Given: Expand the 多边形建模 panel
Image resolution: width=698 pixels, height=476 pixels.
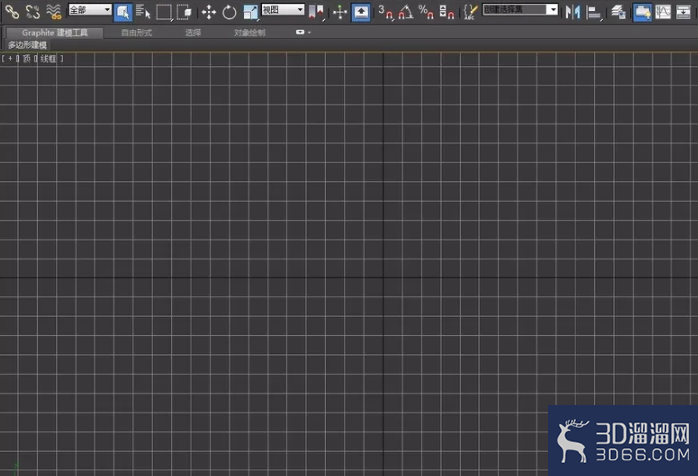Looking at the screenshot, I should click(27, 45).
